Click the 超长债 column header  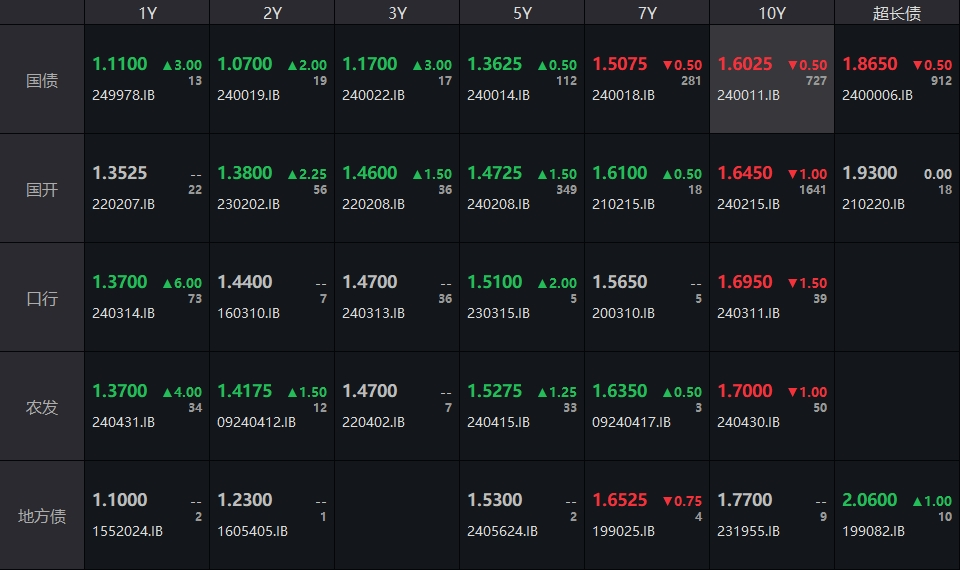(897, 13)
